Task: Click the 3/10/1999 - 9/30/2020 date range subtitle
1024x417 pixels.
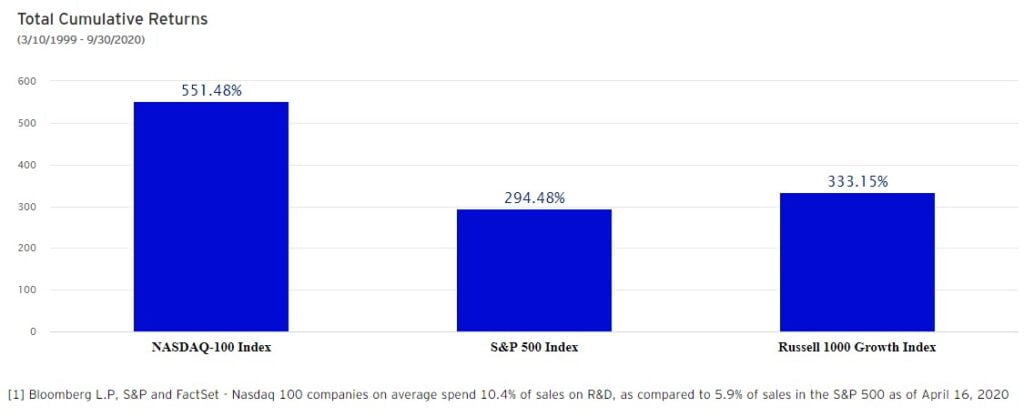Action: click(81, 39)
